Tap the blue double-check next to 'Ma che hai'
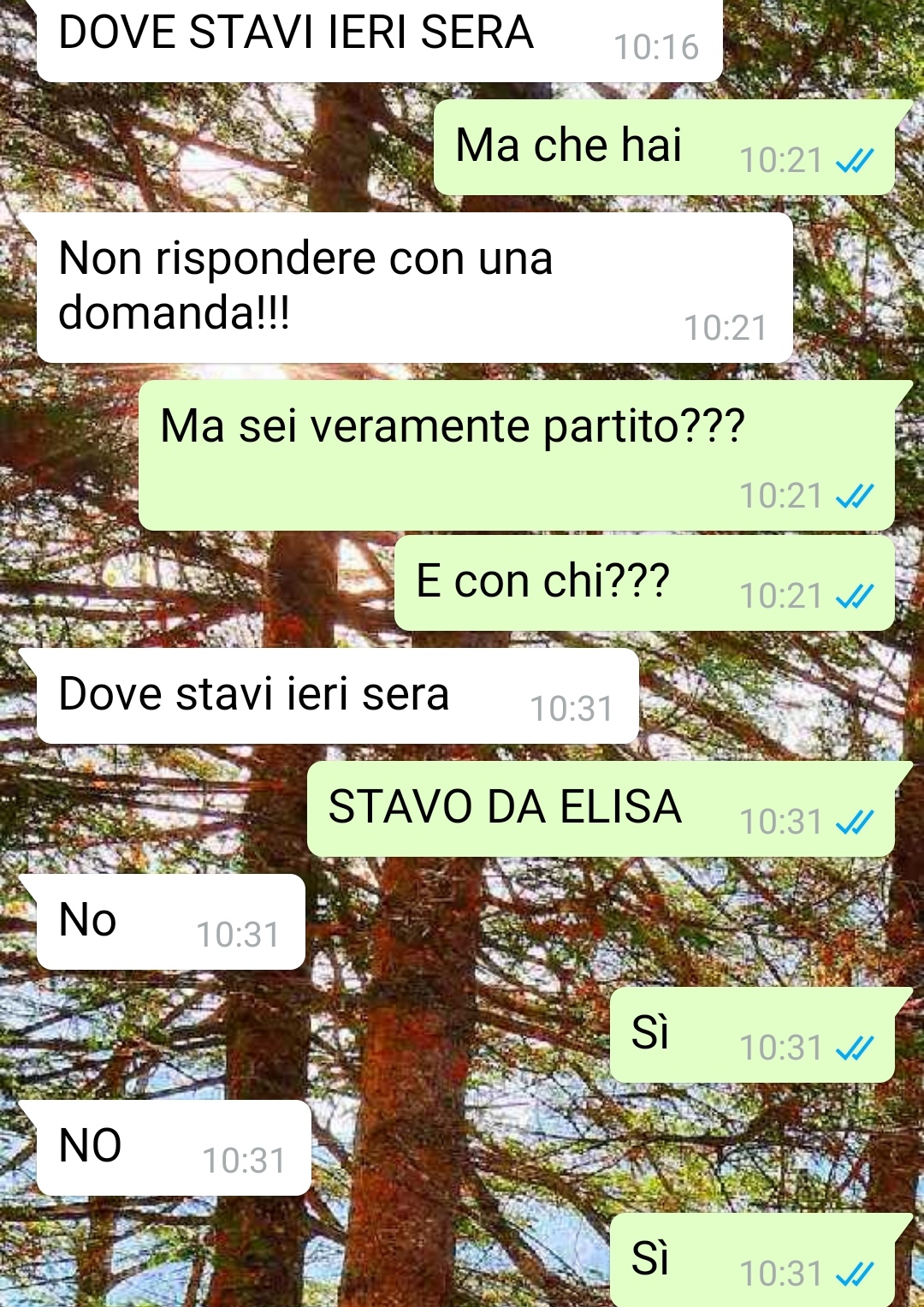Image resolution: width=924 pixels, height=1307 pixels. point(855,160)
